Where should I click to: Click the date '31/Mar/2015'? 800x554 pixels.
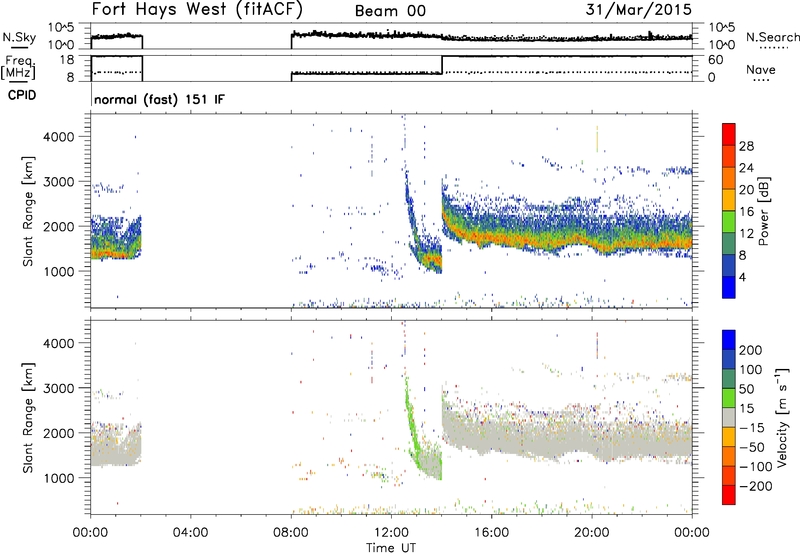[x=639, y=9]
